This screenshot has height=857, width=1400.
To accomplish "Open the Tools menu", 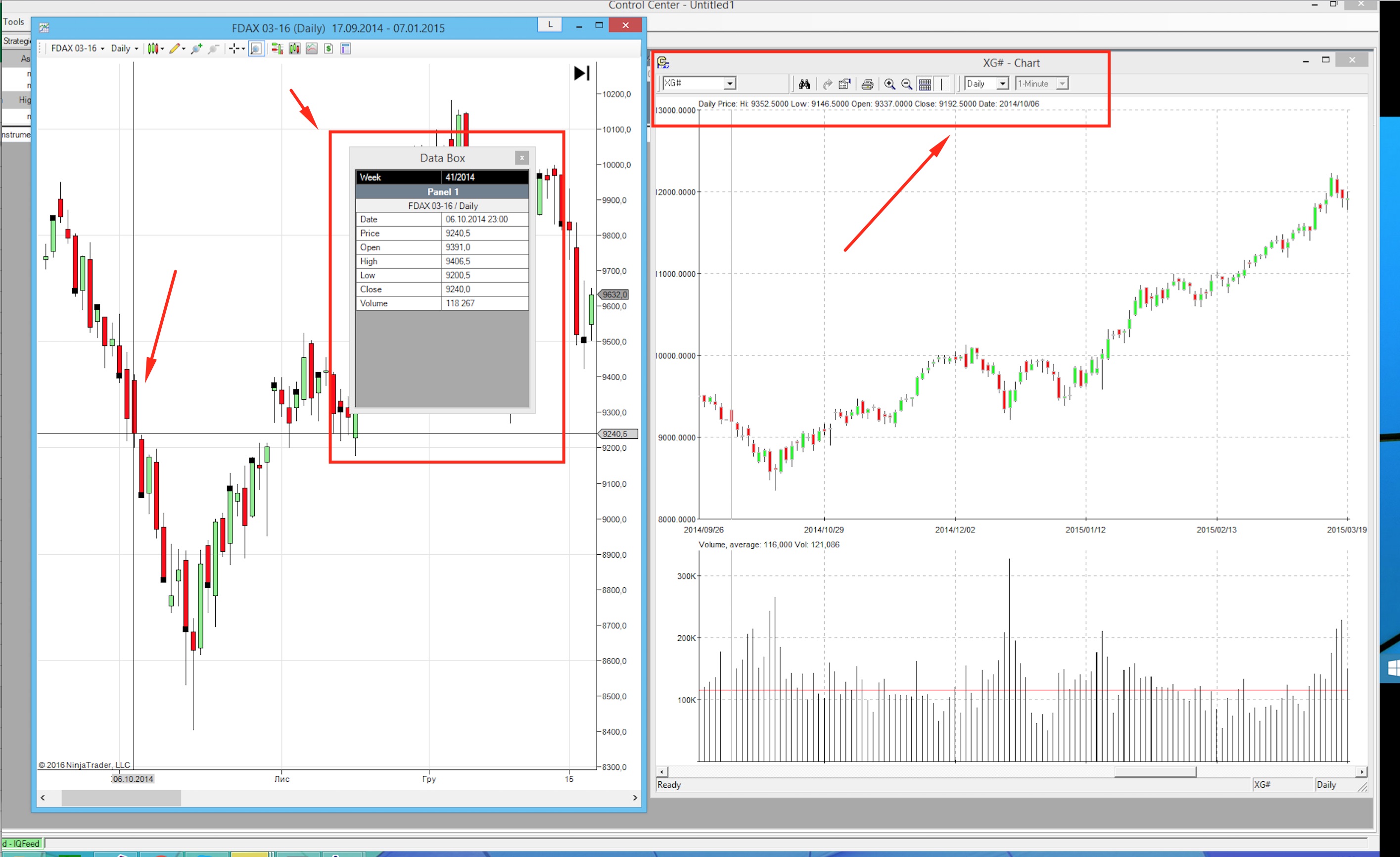I will tap(14, 22).
